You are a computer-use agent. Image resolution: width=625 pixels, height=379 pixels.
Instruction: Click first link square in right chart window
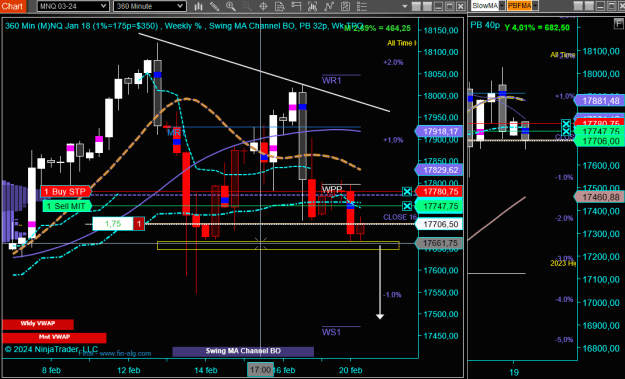tap(578, 6)
